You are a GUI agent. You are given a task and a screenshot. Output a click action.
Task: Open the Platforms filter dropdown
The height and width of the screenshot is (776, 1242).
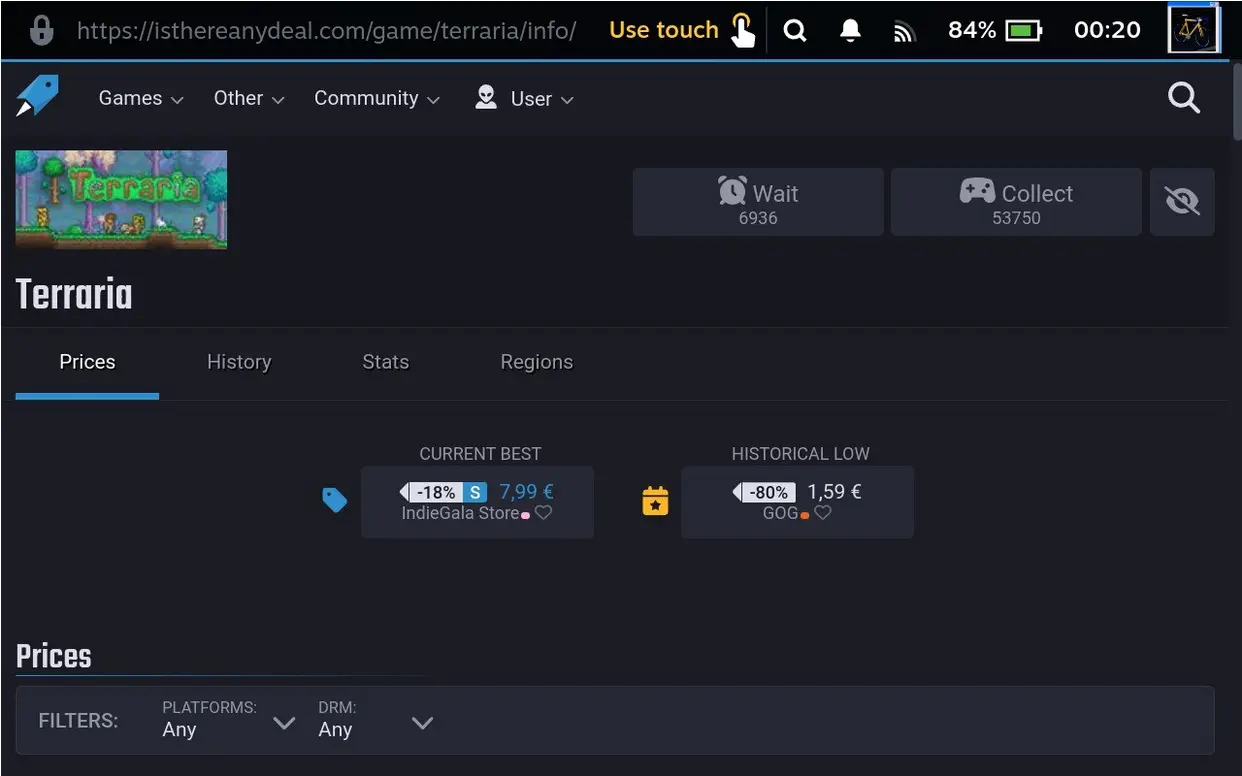pyautogui.click(x=229, y=719)
